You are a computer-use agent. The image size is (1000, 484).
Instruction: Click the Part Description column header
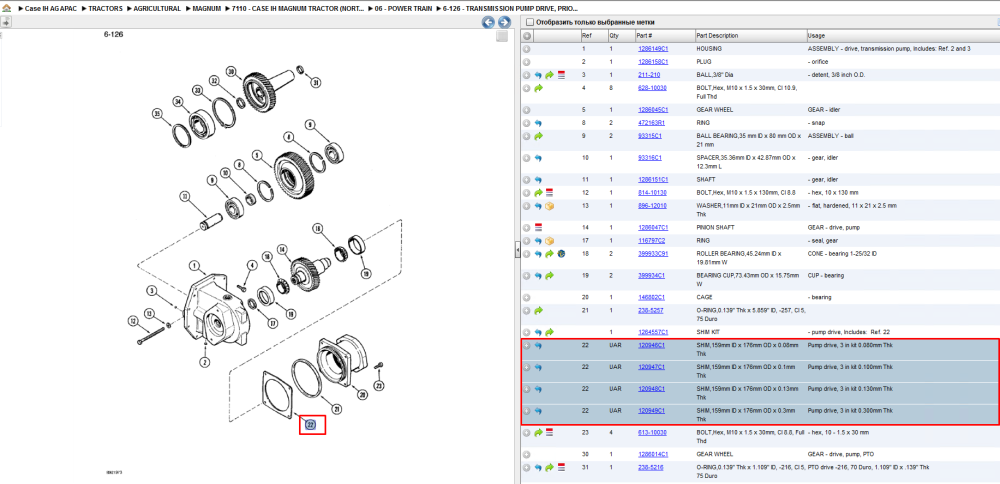750,36
